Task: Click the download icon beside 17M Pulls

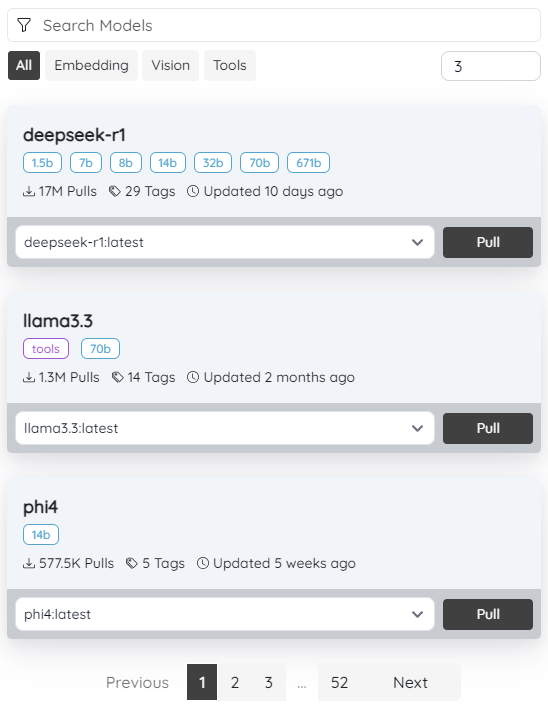Action: (x=29, y=192)
